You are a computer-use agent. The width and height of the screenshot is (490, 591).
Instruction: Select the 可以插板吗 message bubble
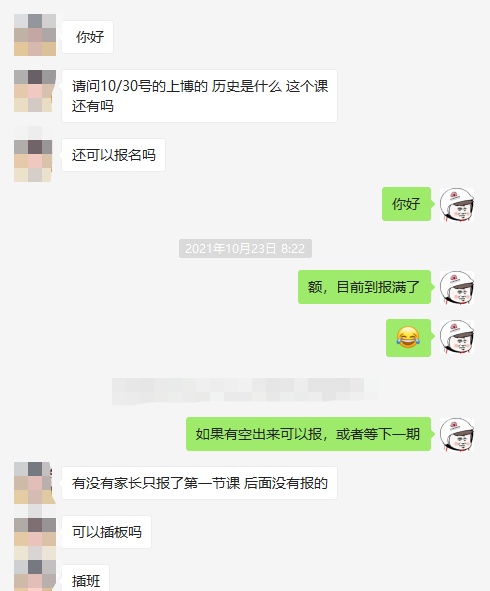(x=106, y=532)
